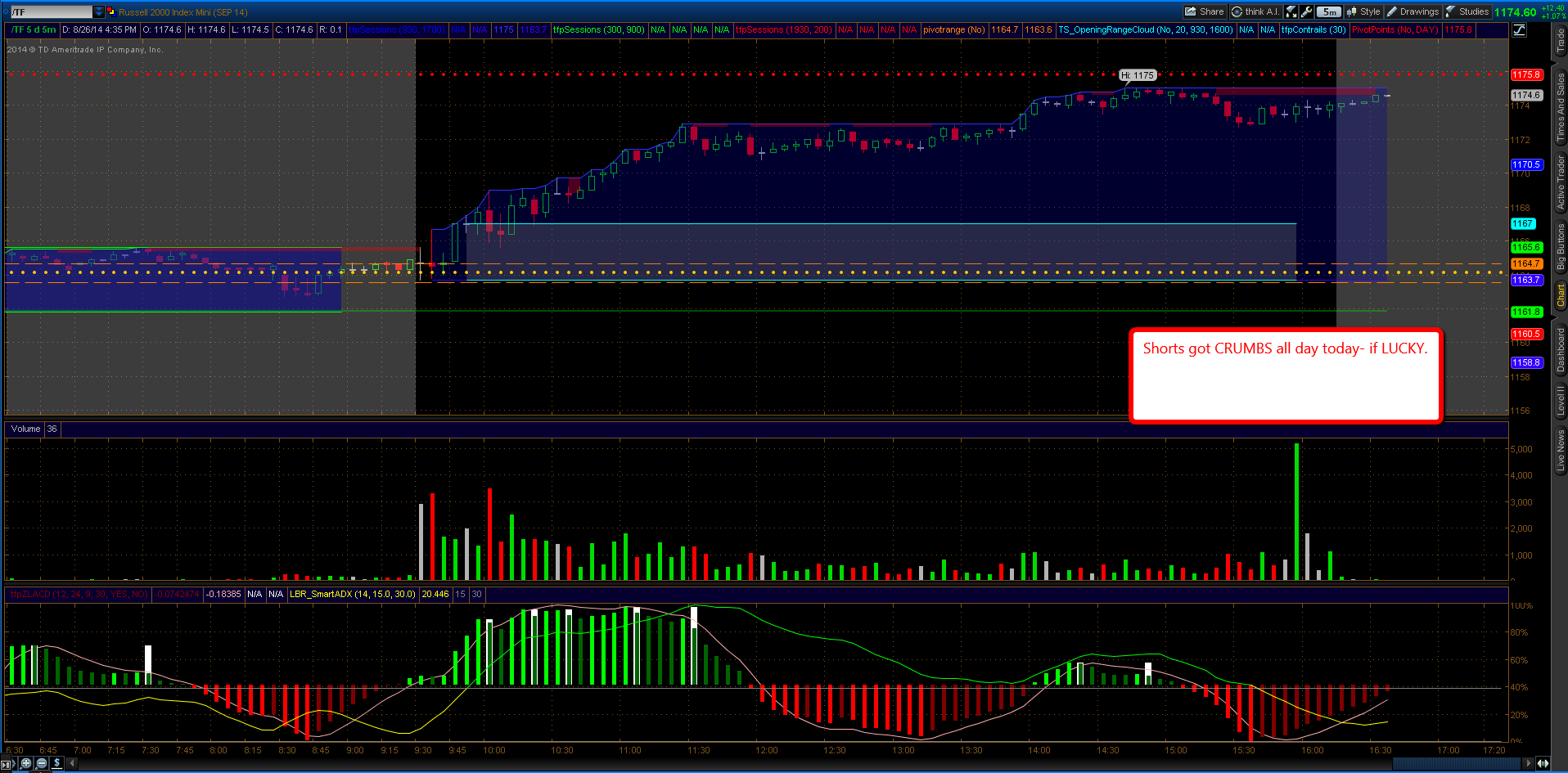Select the Chart side tab
This screenshot has width=1568, height=773.
pos(1560,295)
